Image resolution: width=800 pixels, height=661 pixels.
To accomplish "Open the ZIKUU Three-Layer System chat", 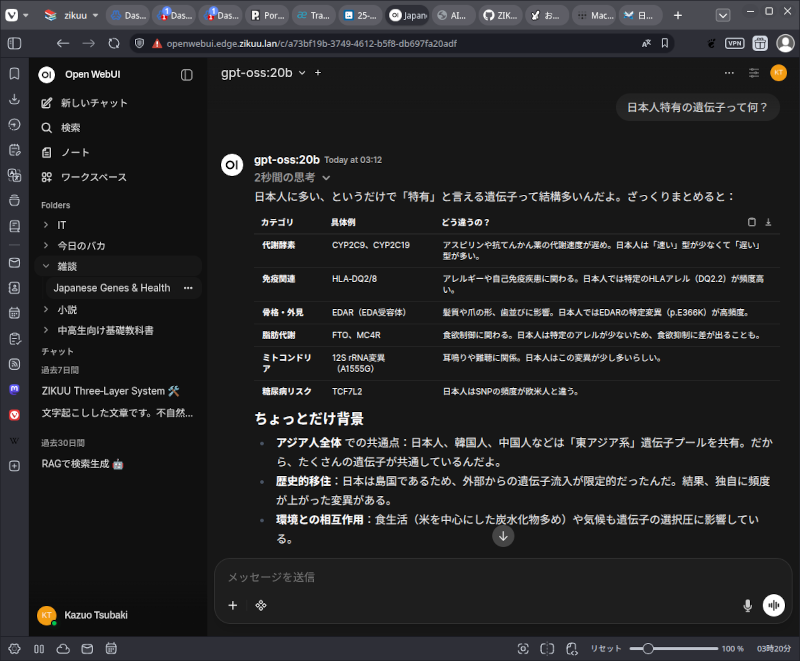I will pyautogui.click(x=110, y=391).
